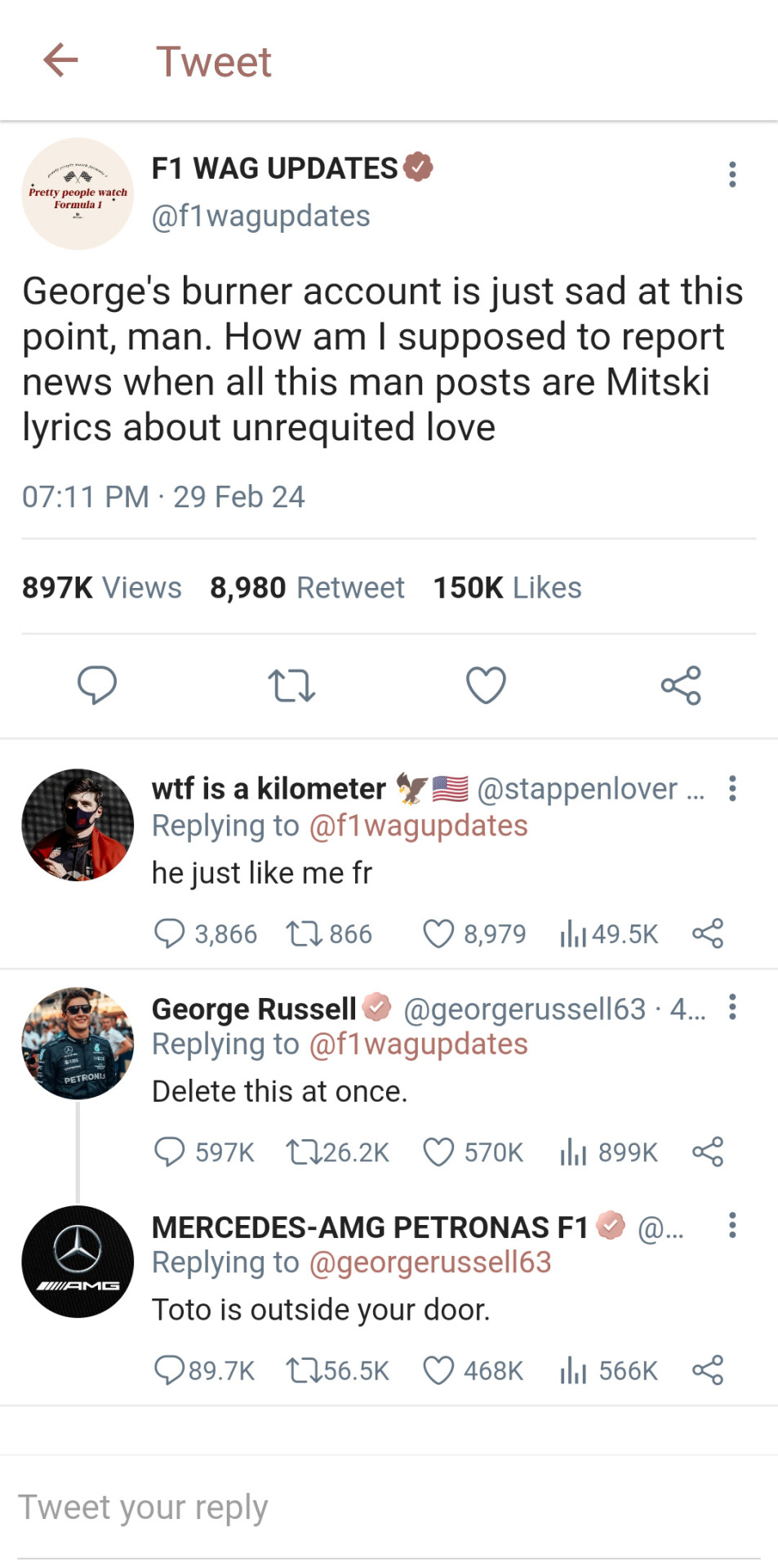
Task: View the 8,980 Retweet list
Action: [306, 587]
